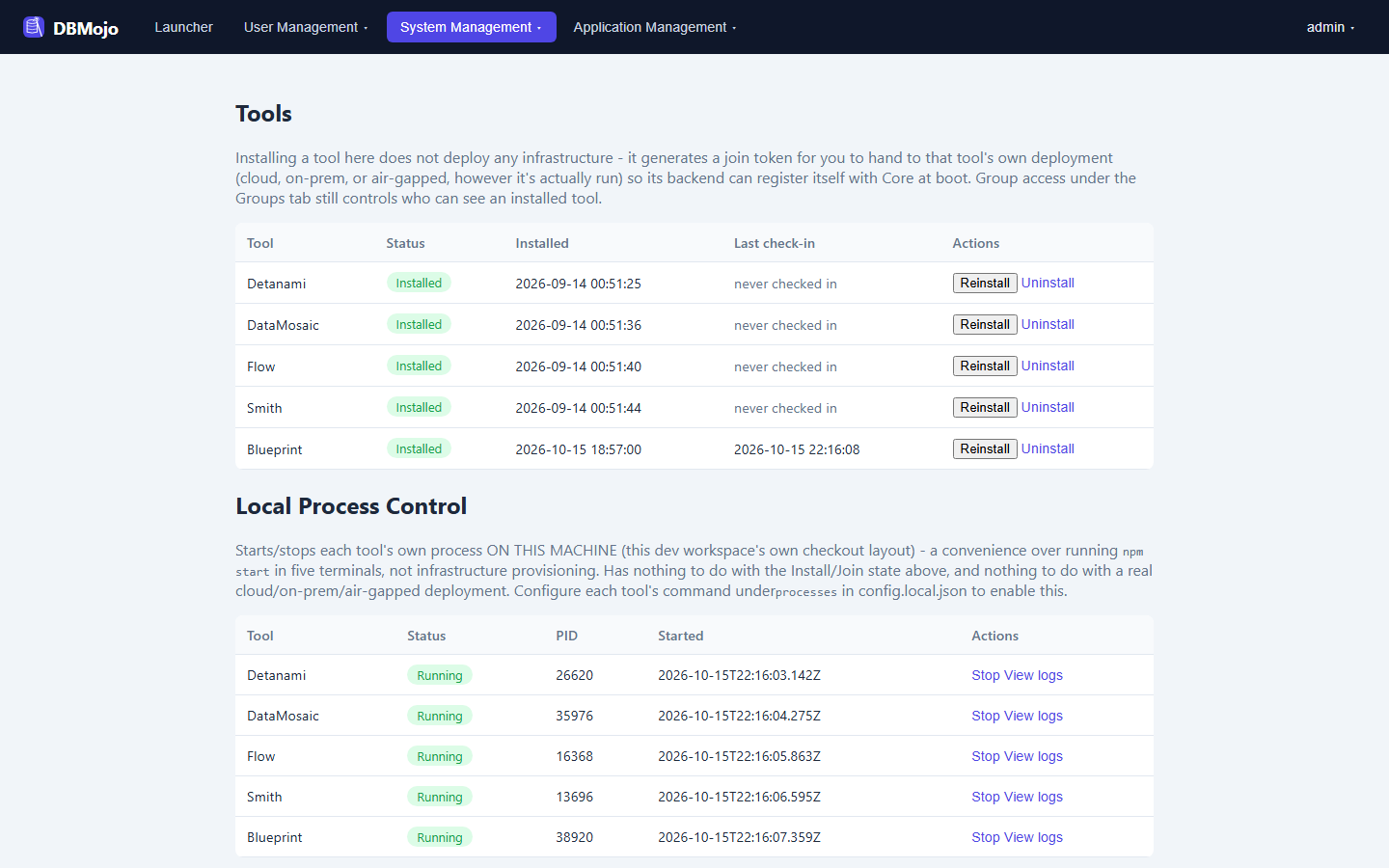Screen dimensions: 1389x868
Task: Click the Tools section heading
Action: tap(263, 114)
